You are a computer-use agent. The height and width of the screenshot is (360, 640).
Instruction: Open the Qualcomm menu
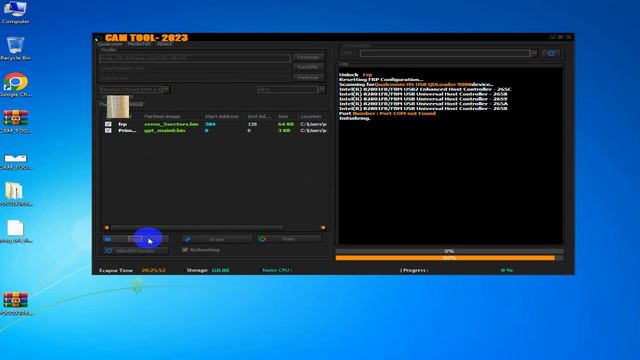tap(110, 44)
